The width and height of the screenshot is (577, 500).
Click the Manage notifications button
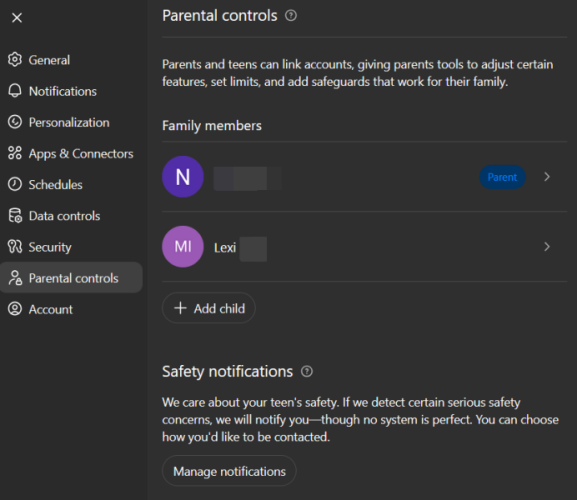coord(229,471)
